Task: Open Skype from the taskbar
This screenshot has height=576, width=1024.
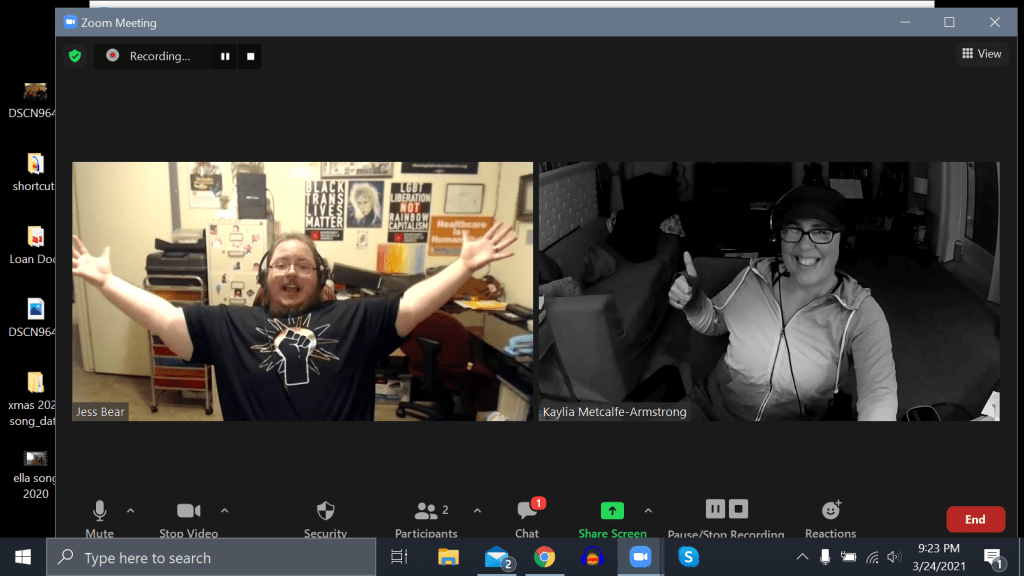Action: (688, 557)
